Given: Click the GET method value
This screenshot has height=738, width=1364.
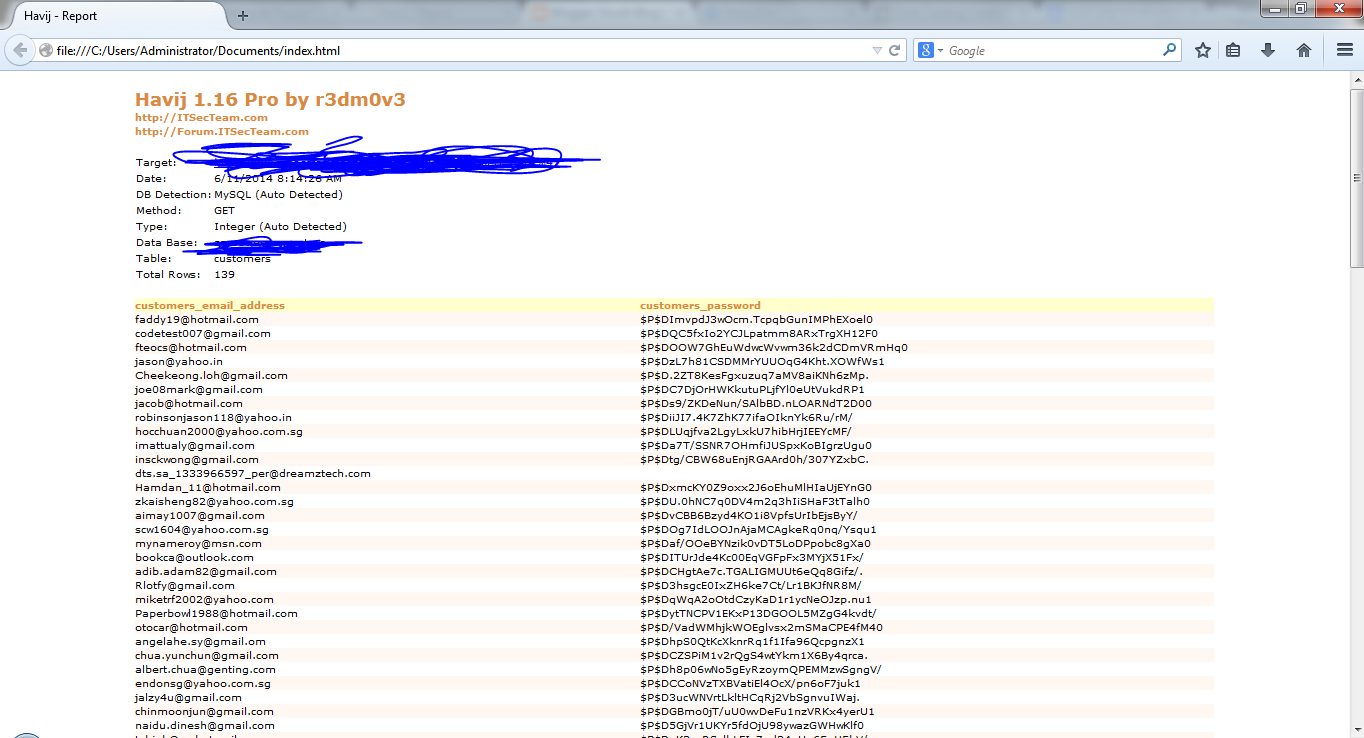Looking at the screenshot, I should 224,210.
